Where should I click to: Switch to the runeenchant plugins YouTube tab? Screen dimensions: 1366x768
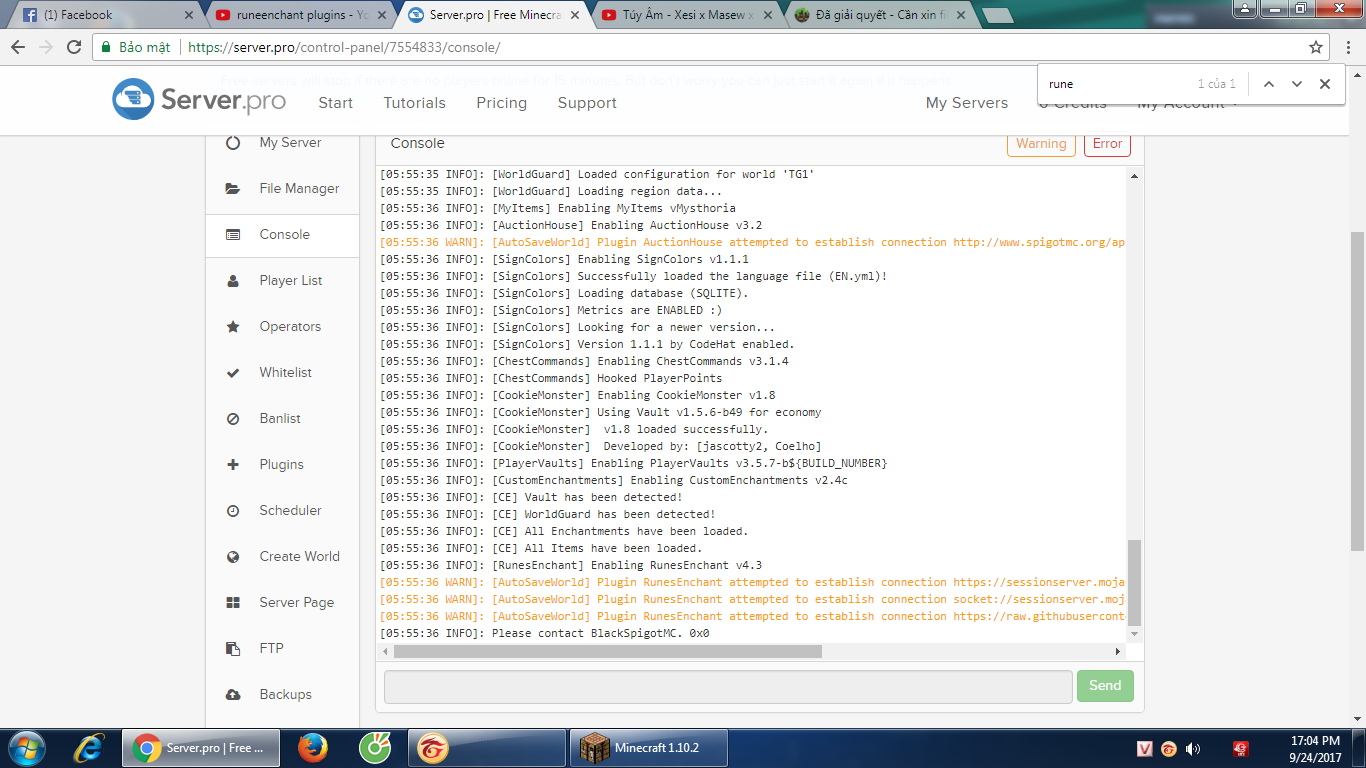tap(299, 15)
